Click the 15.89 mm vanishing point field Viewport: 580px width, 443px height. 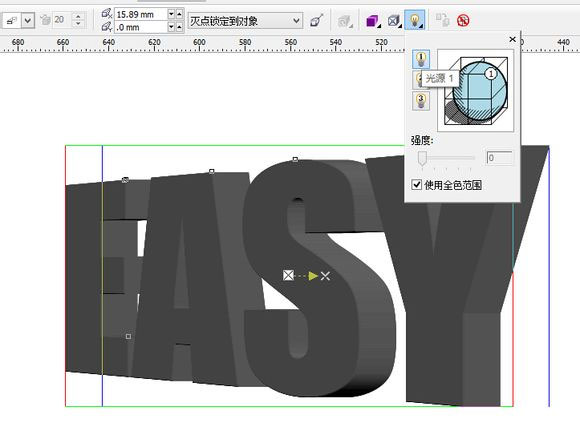[141, 14]
